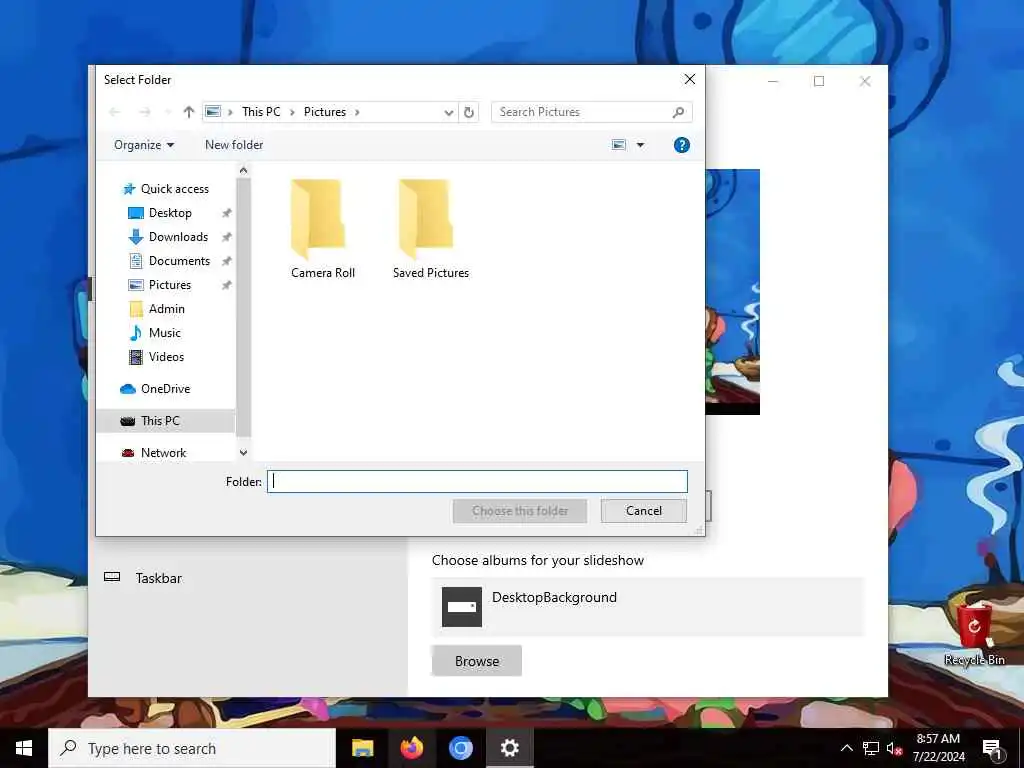Click the Taskbar icon in Settings sidebar

(x=112, y=577)
